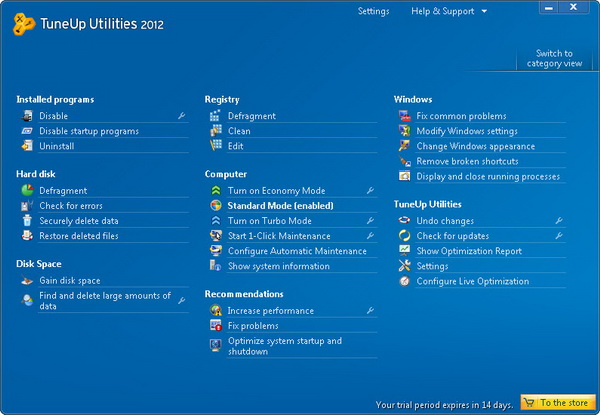Click the Change Windows appearance icon

[x=404, y=146]
